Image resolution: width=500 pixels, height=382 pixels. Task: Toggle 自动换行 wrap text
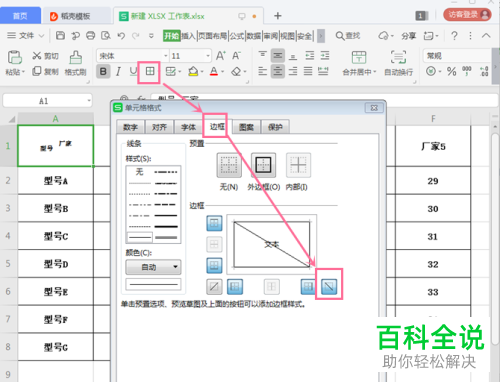398,63
